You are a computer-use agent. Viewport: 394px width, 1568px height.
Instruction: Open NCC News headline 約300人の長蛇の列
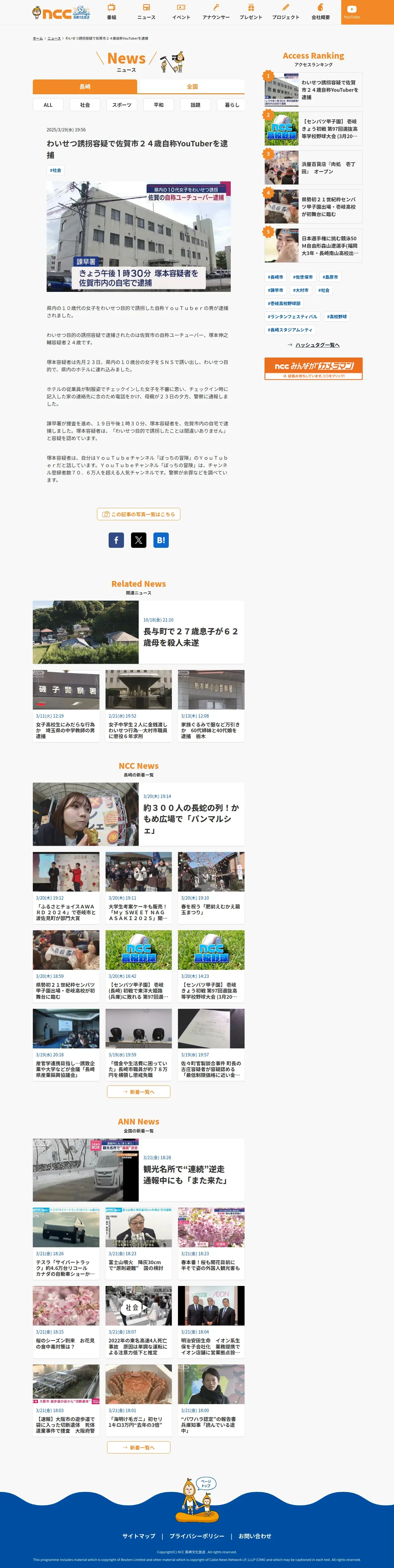click(x=139, y=814)
